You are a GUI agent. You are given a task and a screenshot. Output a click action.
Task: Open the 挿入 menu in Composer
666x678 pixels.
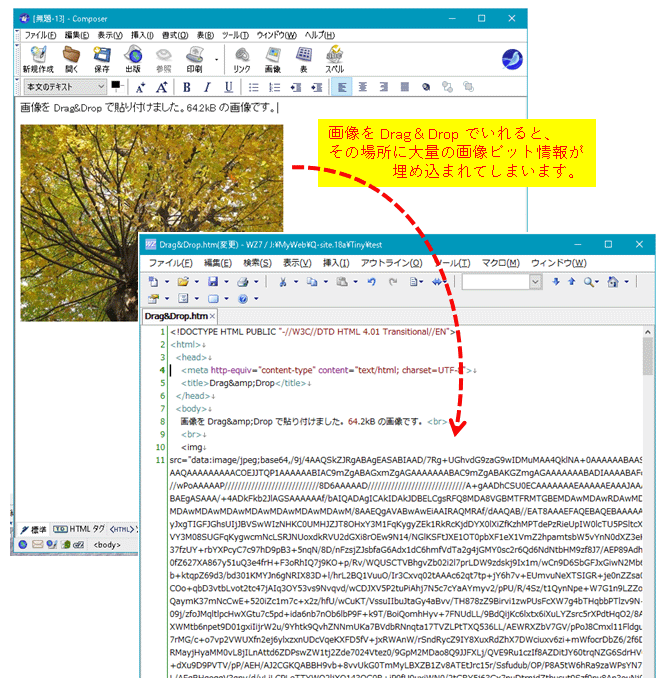click(142, 35)
